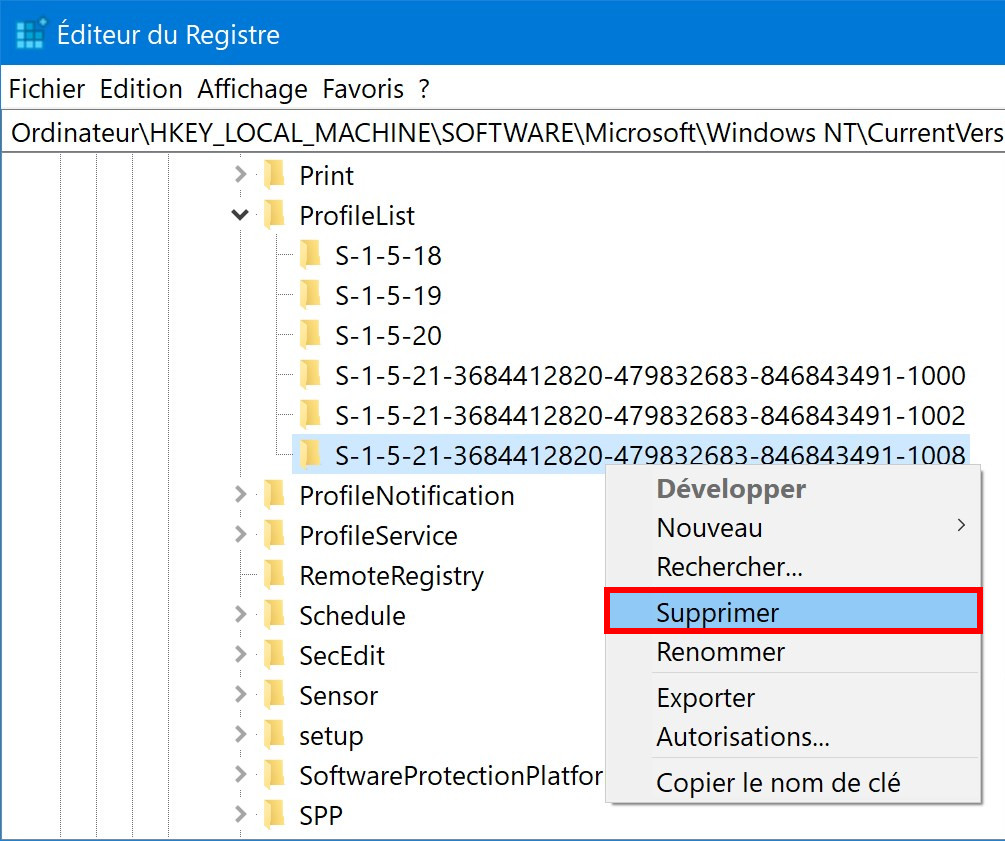Image resolution: width=1005 pixels, height=841 pixels.
Task: Select the RemoteRegistry key label
Action: (392, 576)
